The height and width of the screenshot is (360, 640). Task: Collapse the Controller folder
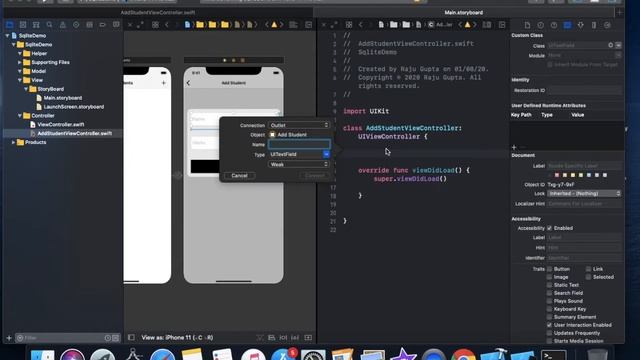[x=20, y=116]
